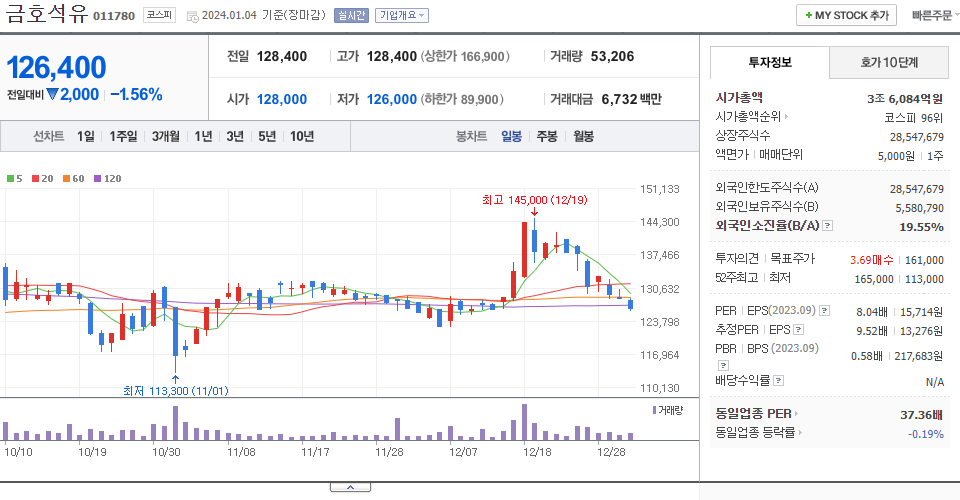Click help icon next to 외국인소진율(B/A)
Screen dimensions: 960x500
click(x=827, y=226)
